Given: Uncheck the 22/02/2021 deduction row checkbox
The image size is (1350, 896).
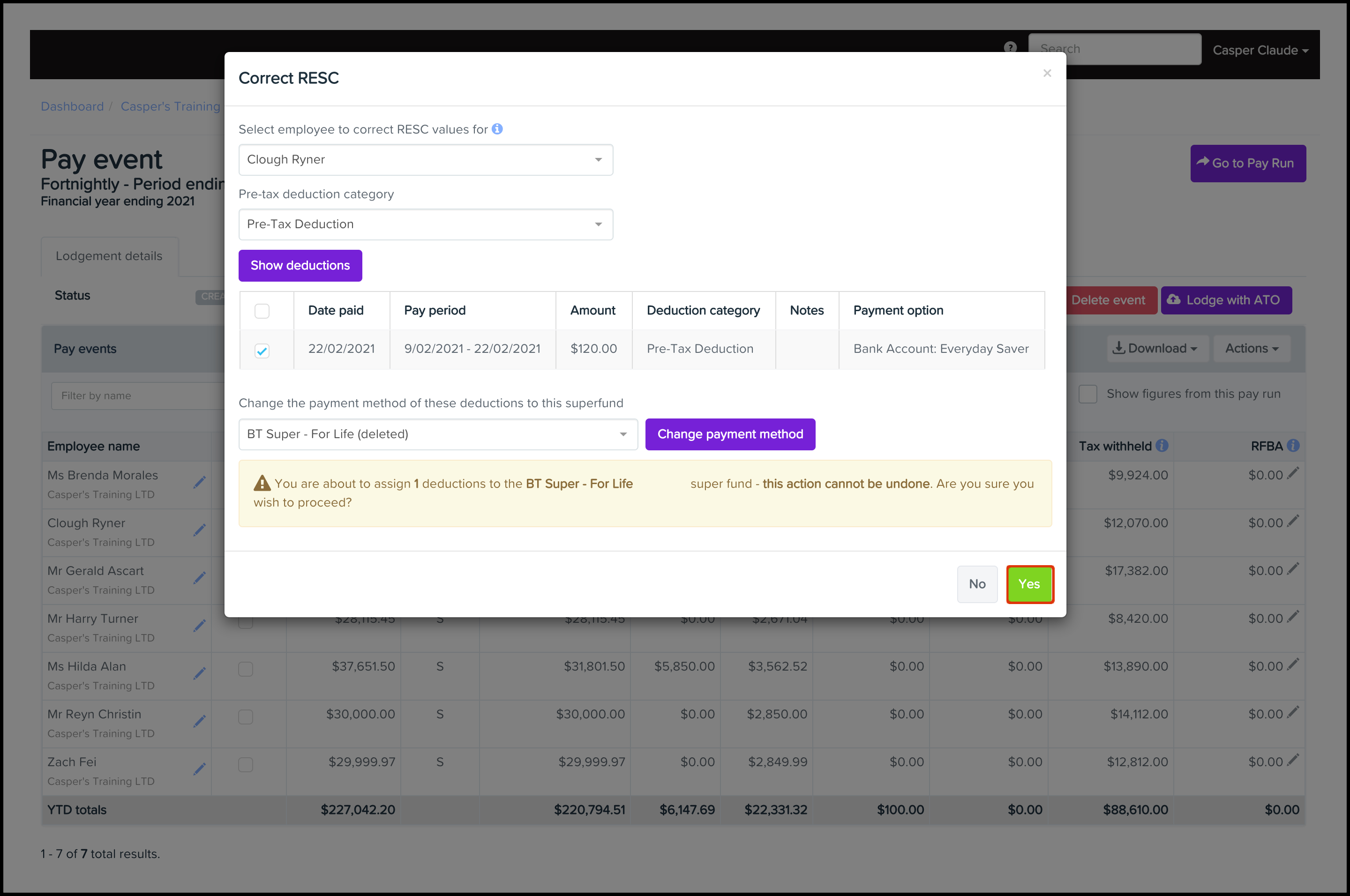Looking at the screenshot, I should tap(262, 350).
